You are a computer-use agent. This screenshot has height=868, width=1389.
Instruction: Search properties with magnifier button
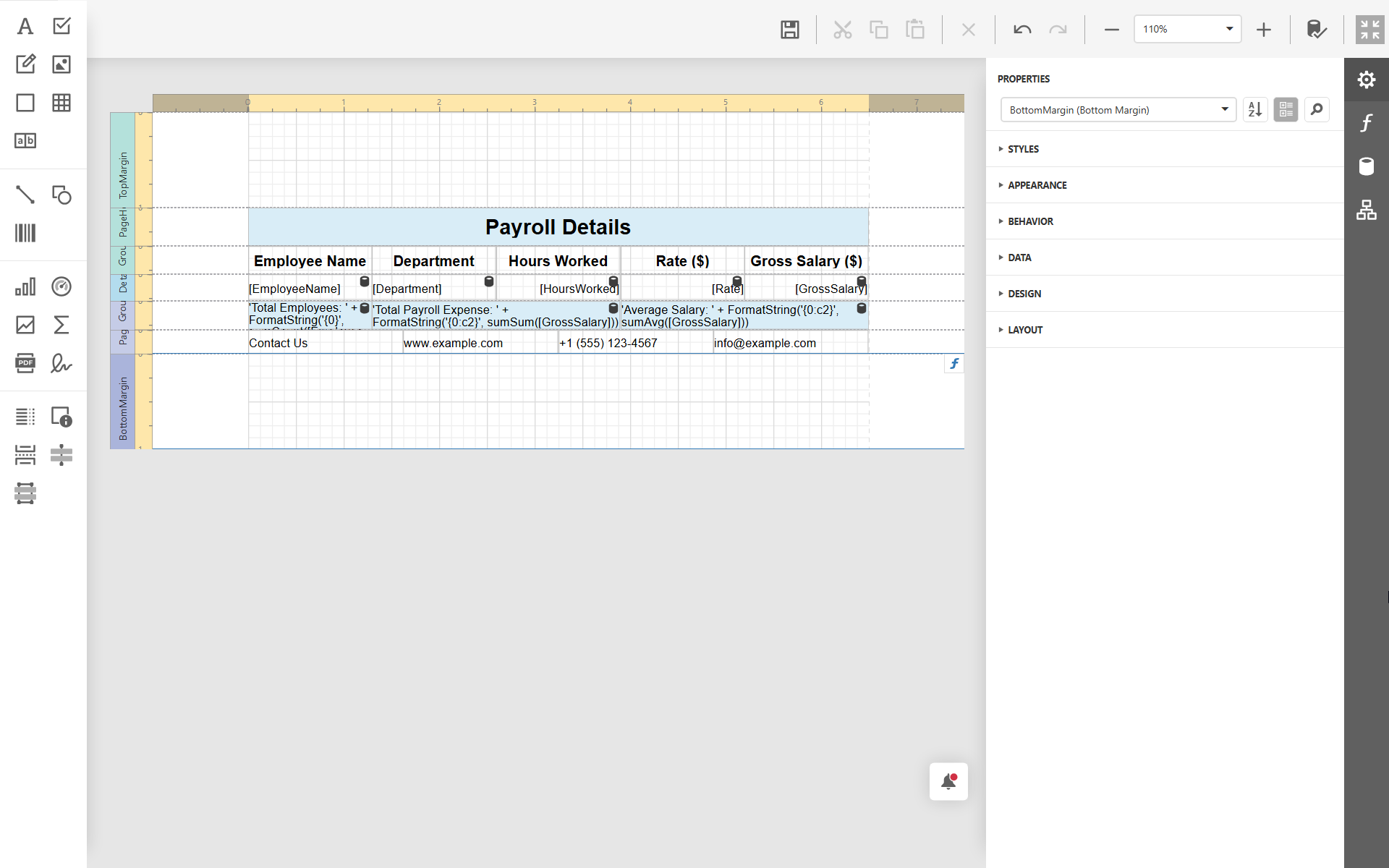pos(1317,110)
